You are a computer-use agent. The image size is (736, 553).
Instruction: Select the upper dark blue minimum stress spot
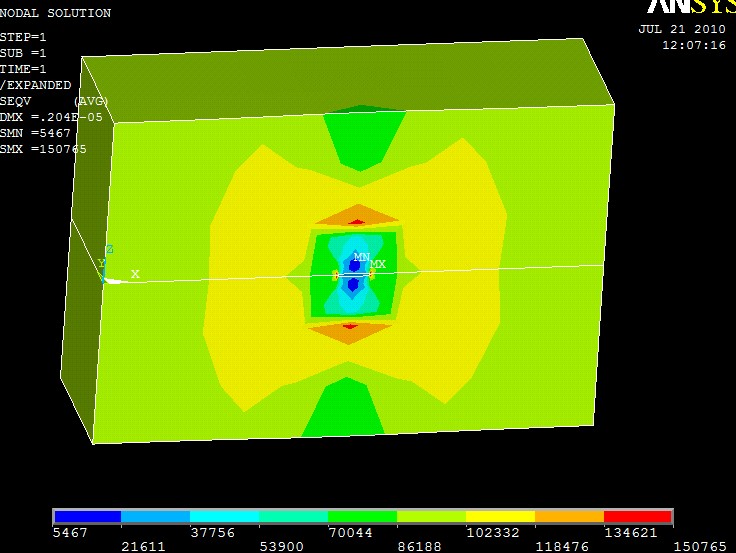pyautogui.click(x=354, y=266)
